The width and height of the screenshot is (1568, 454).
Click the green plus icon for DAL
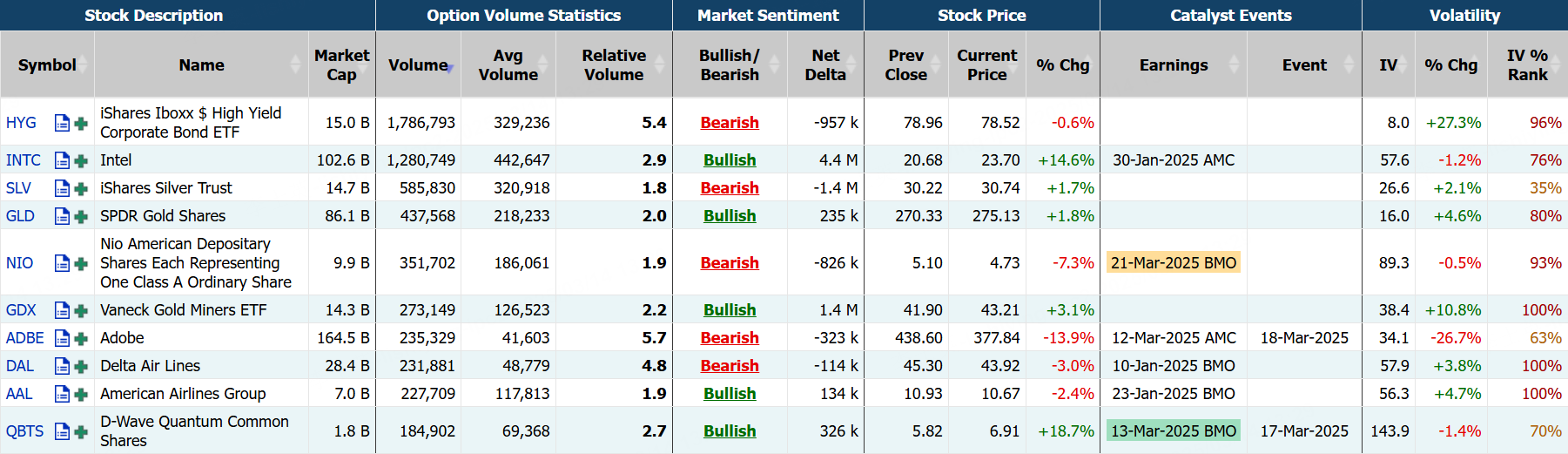point(81,366)
